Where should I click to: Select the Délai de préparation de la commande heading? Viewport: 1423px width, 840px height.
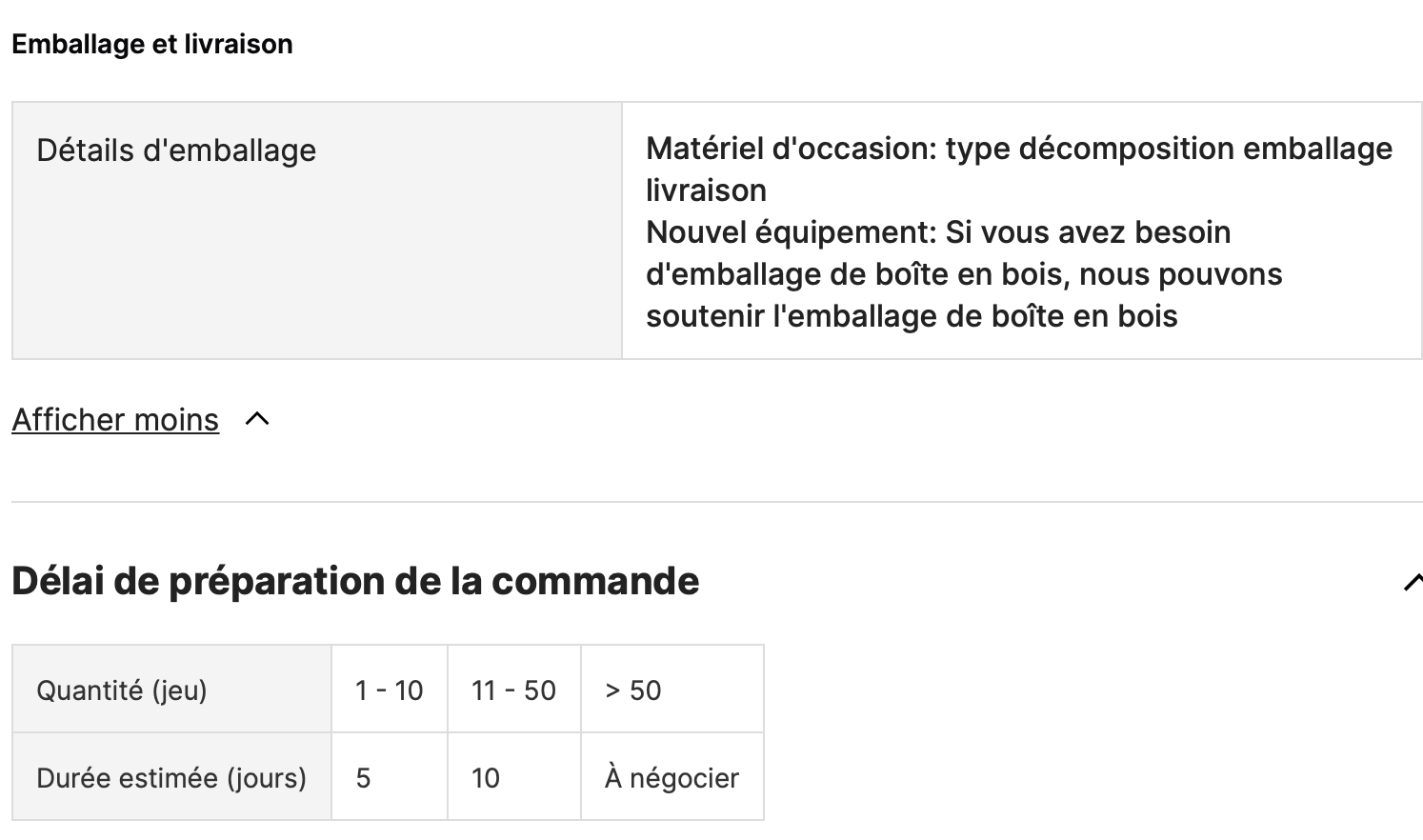click(x=355, y=581)
